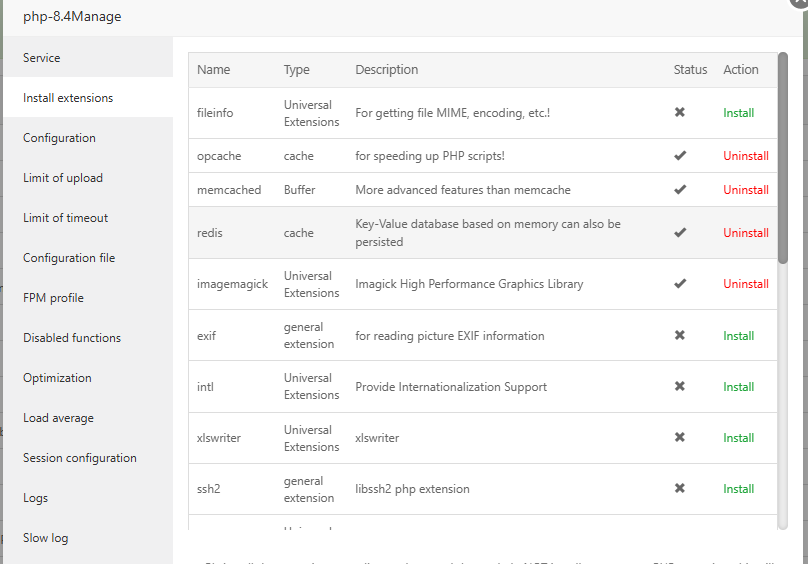Open the Slow log section
This screenshot has height=564, width=808.
click(46, 538)
